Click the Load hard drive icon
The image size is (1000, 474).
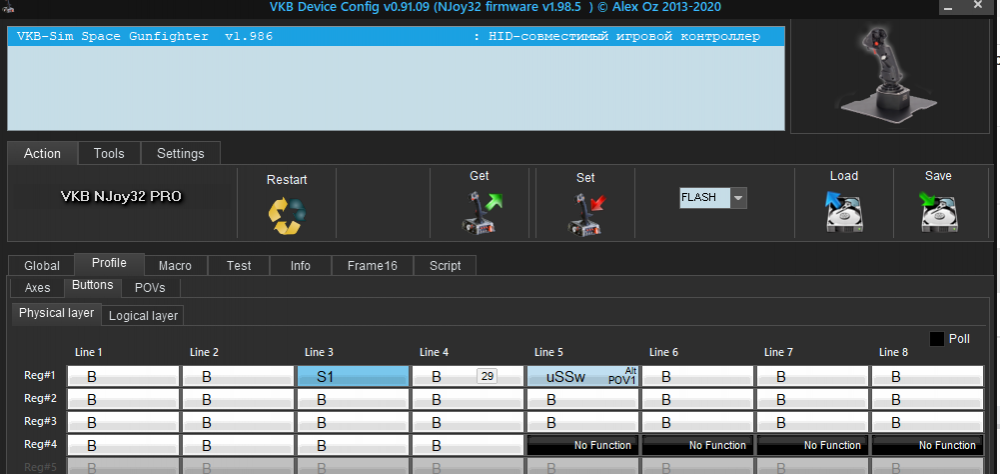843,212
